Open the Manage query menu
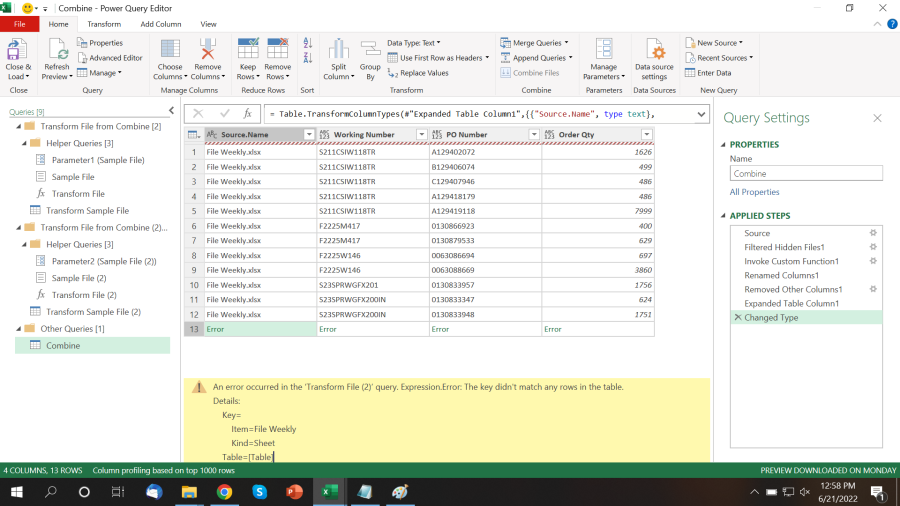Image resolution: width=900 pixels, height=506 pixels. [99, 73]
